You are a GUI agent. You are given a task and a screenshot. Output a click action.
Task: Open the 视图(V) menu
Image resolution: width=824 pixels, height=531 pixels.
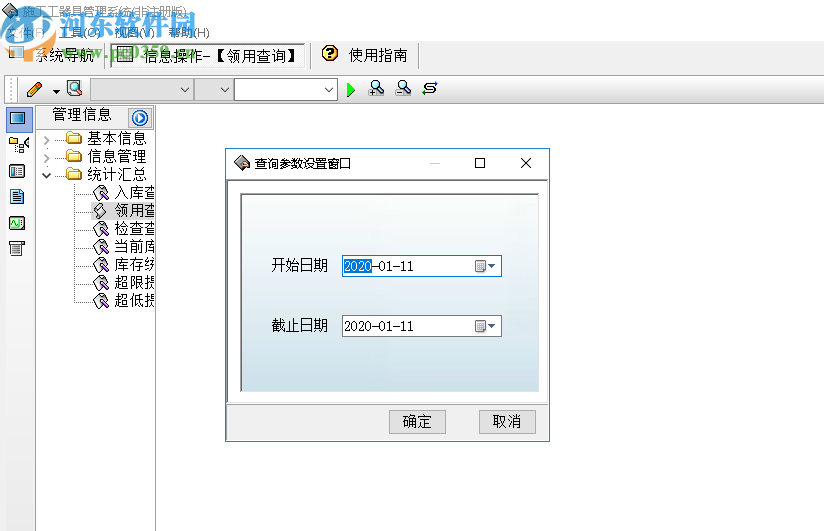point(135,33)
